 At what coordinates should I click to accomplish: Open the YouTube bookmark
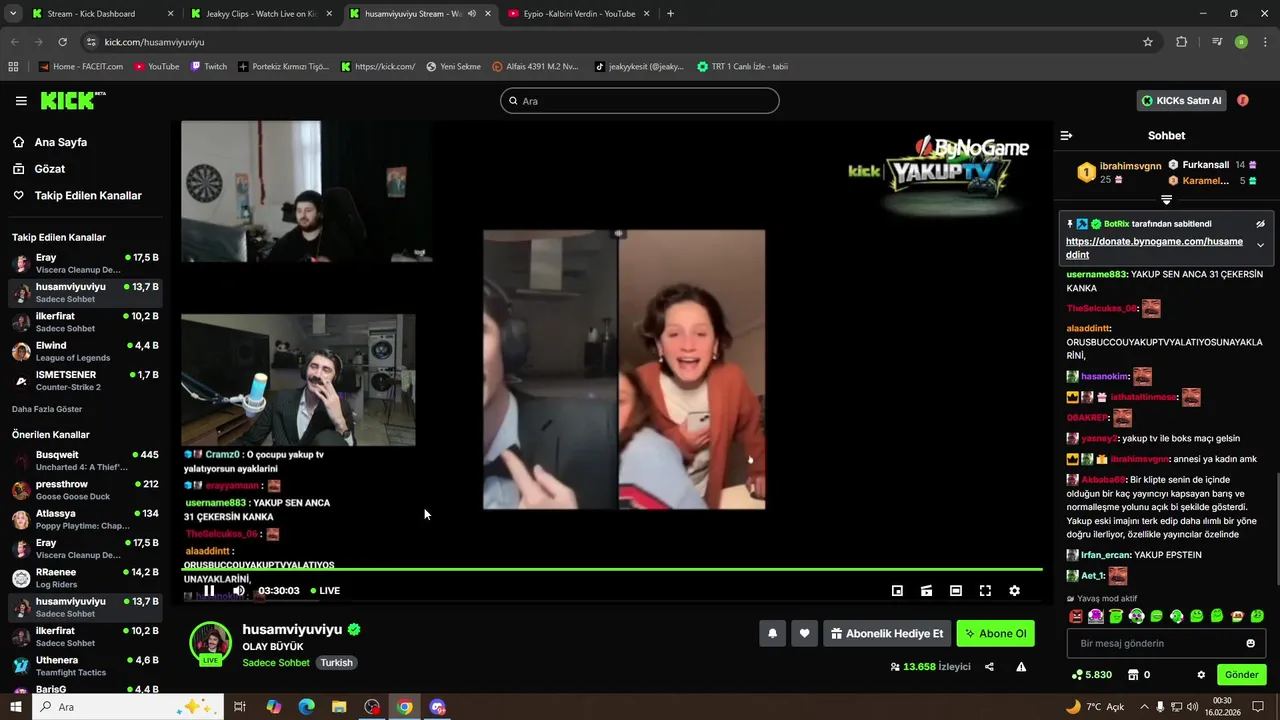pos(155,67)
